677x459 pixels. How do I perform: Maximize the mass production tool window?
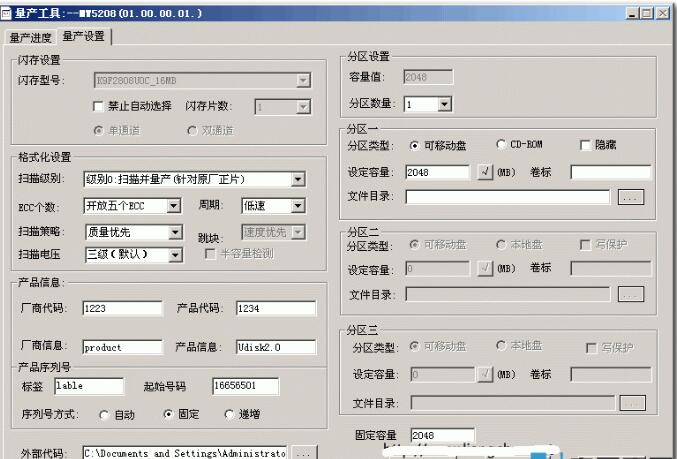pyautogui.click(x=645, y=13)
